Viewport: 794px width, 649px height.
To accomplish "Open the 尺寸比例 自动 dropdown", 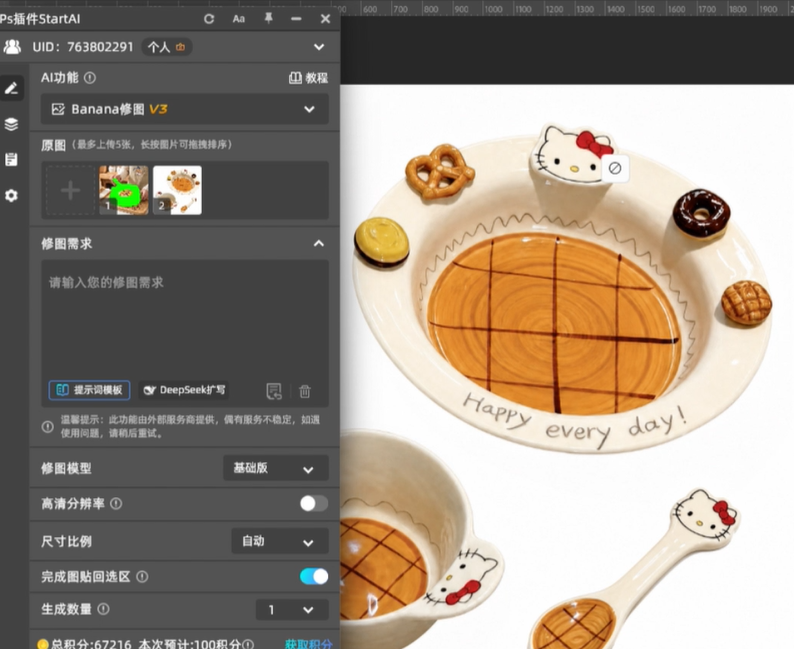I will click(280, 542).
